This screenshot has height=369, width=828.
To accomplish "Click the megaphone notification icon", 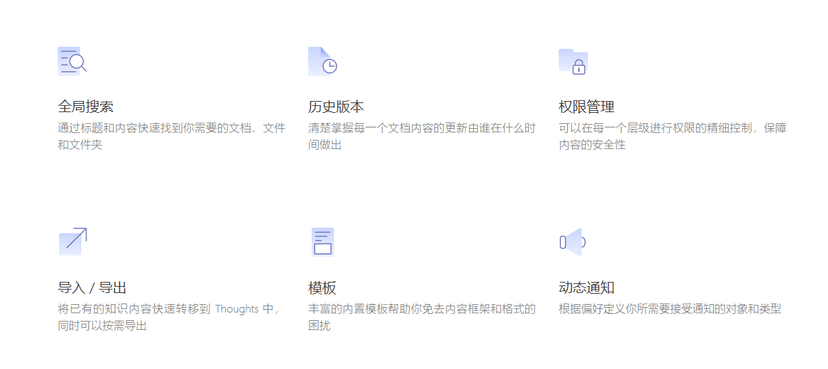I will click(572, 242).
